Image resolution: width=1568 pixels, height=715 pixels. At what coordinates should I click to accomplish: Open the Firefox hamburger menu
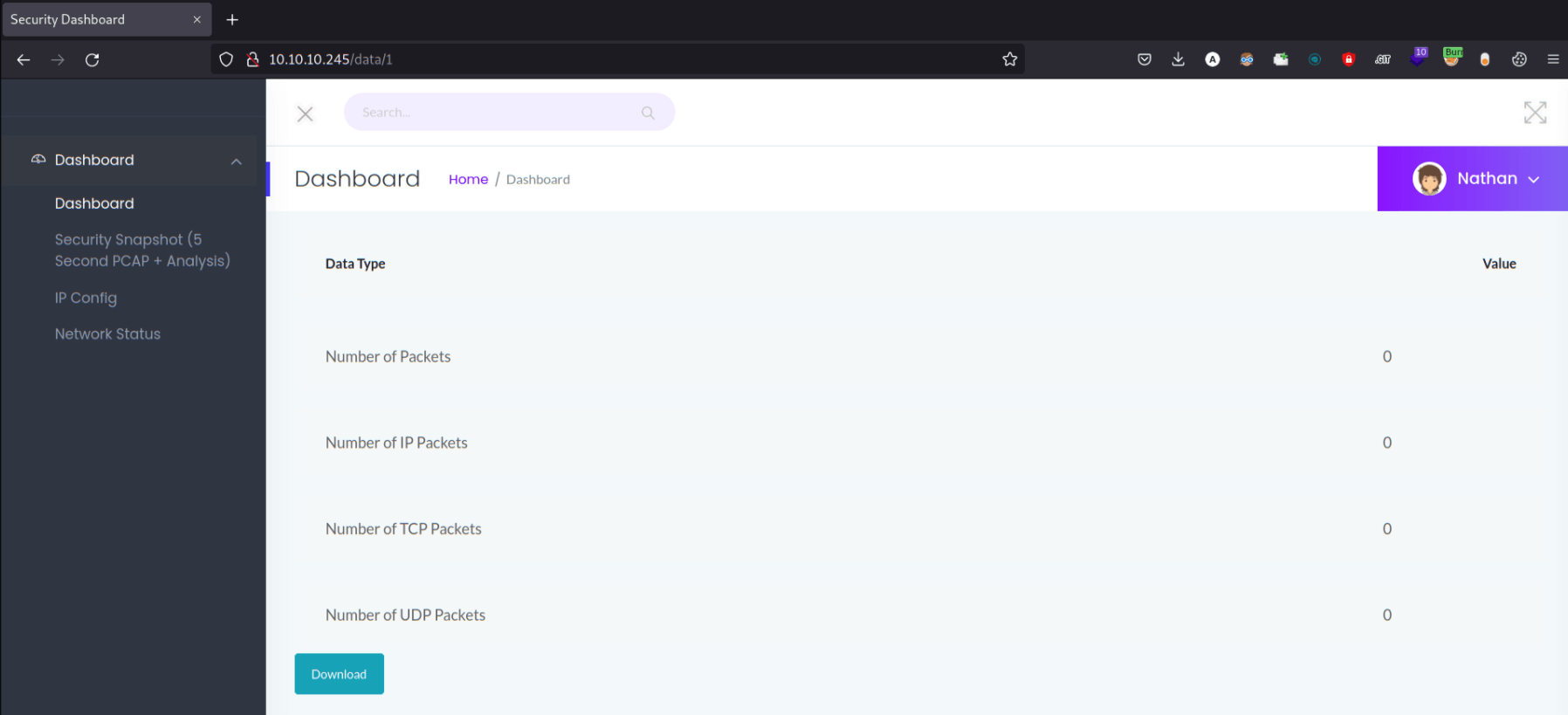click(1552, 59)
